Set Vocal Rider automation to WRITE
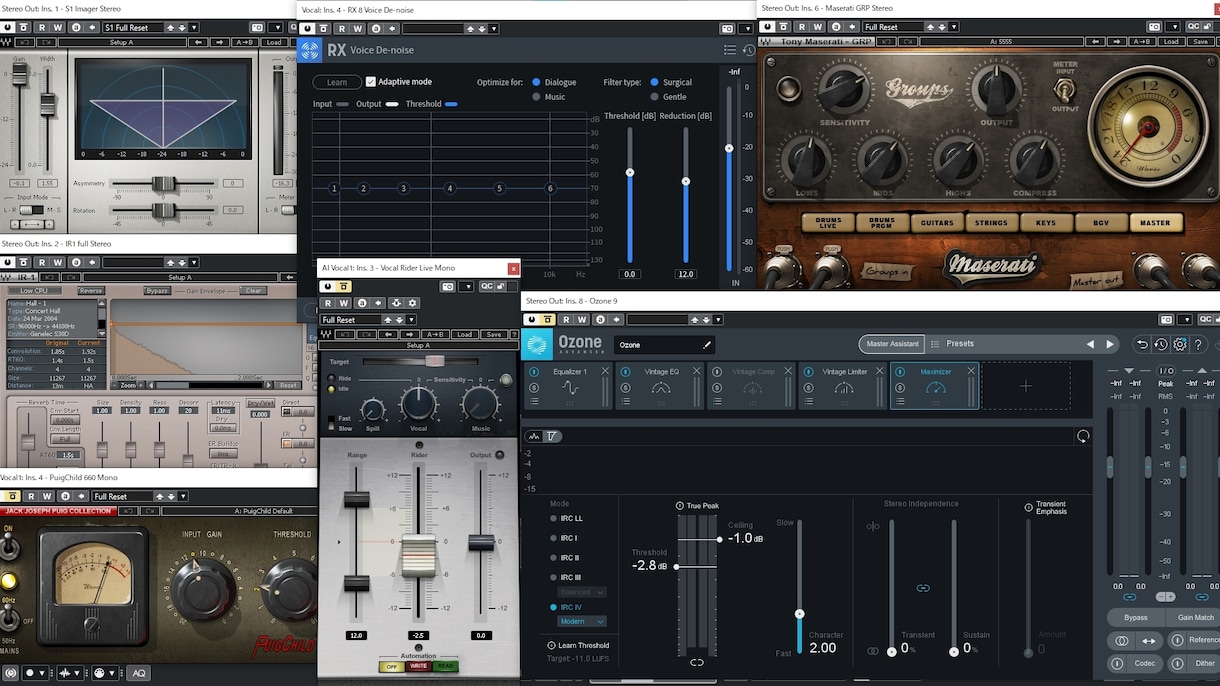This screenshot has width=1220, height=686. (418, 666)
